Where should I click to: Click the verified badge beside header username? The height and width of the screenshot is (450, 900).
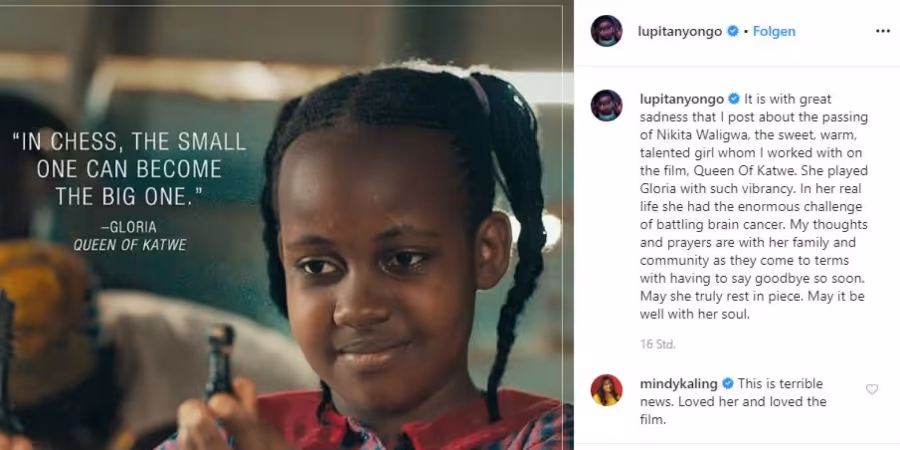733,32
